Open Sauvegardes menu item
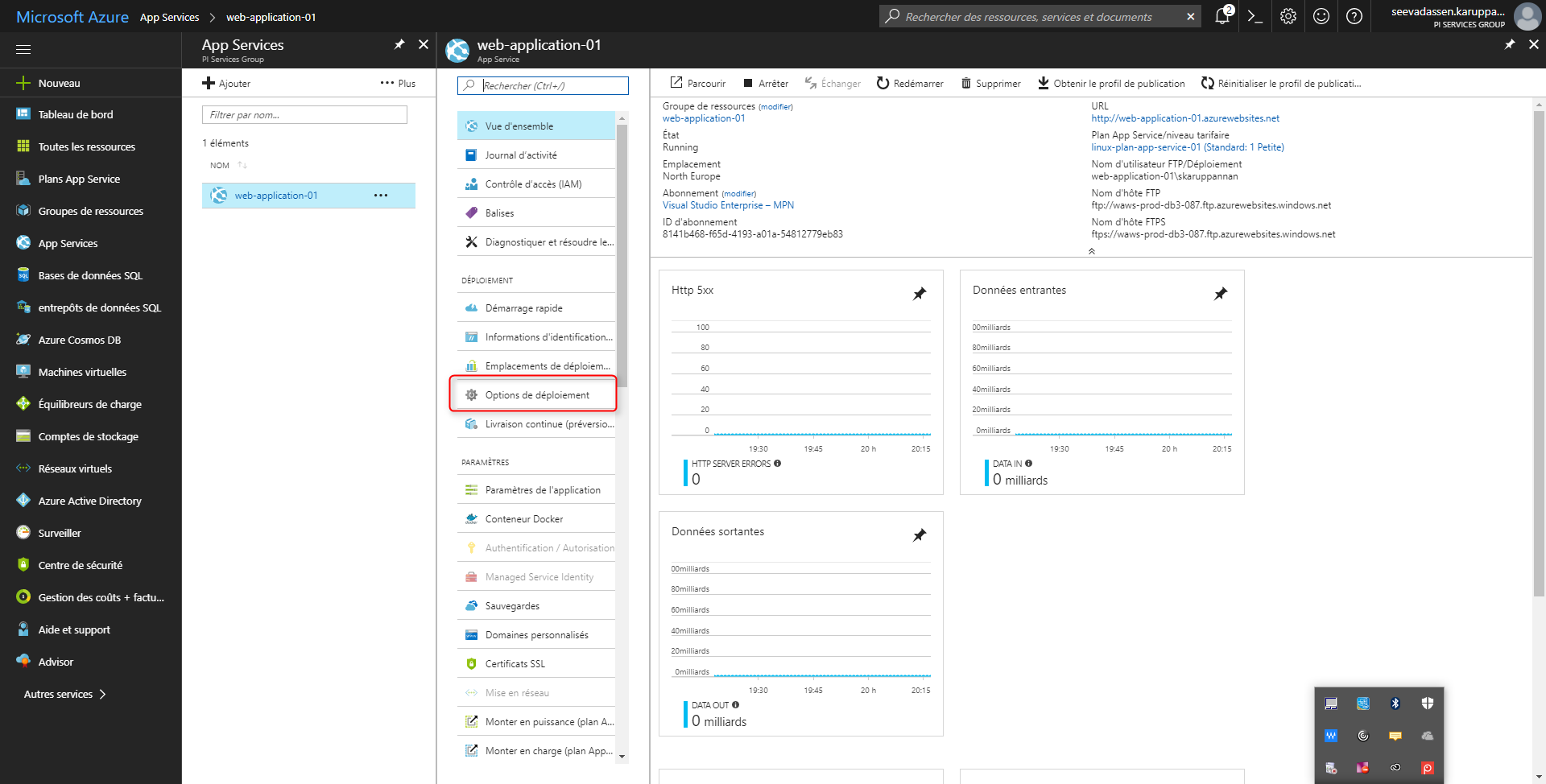The height and width of the screenshot is (784, 1546). tap(536, 606)
